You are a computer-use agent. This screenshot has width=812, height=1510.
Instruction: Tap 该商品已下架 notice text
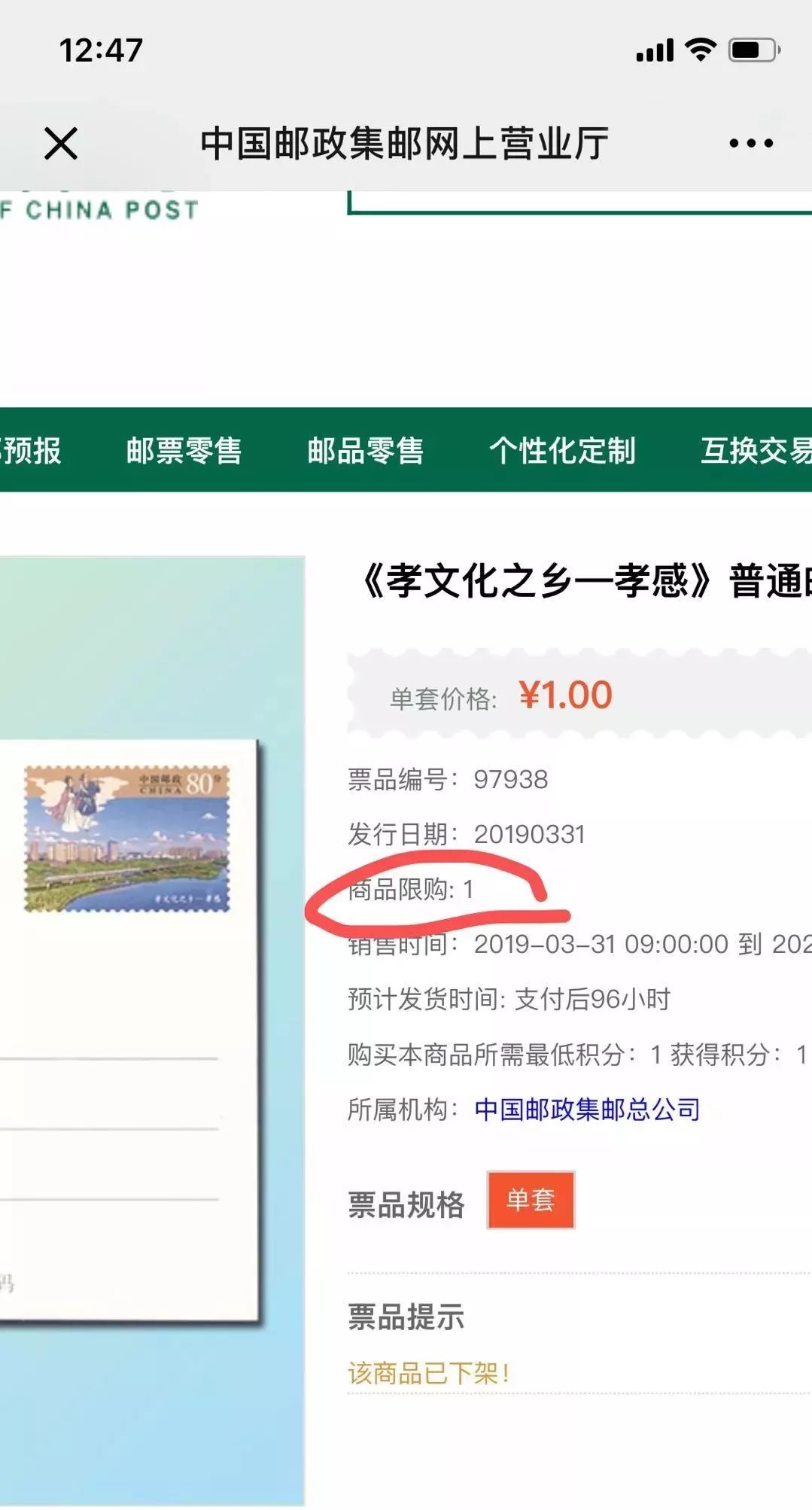pos(429,1373)
